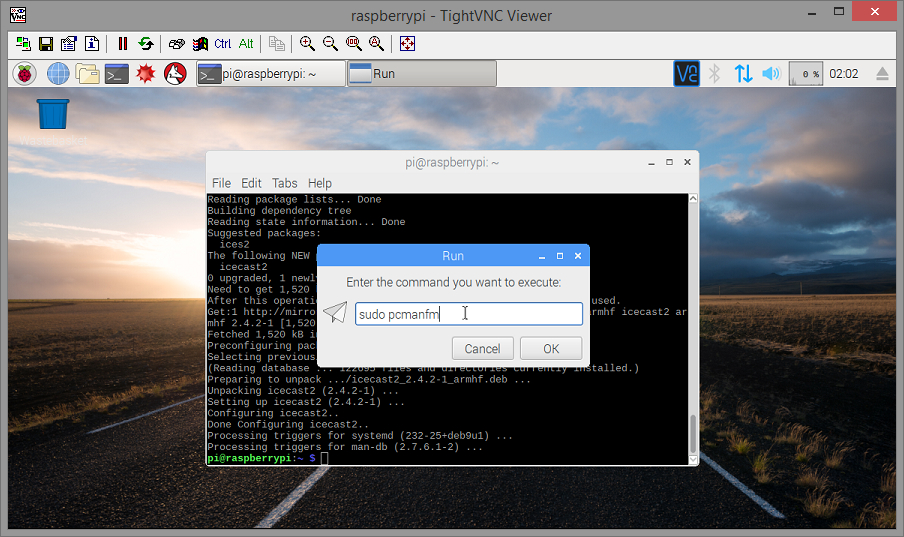This screenshot has width=904, height=537.
Task: Open the Bluetooth tray icon
Action: 715,74
